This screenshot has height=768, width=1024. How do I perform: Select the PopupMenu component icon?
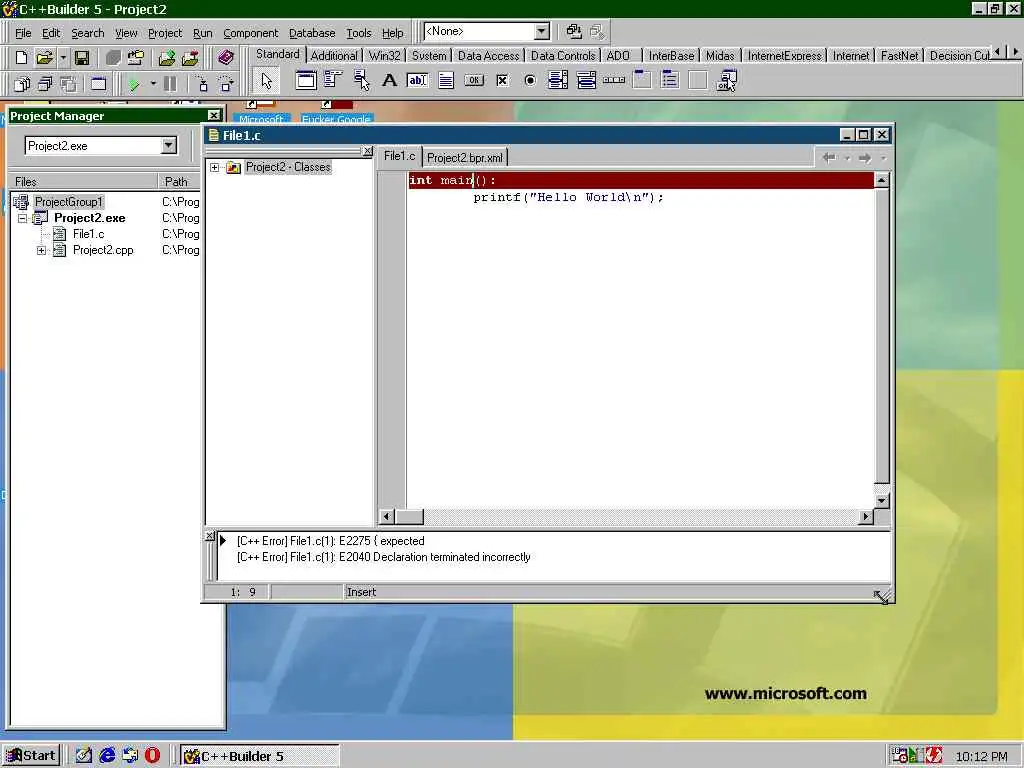point(361,80)
